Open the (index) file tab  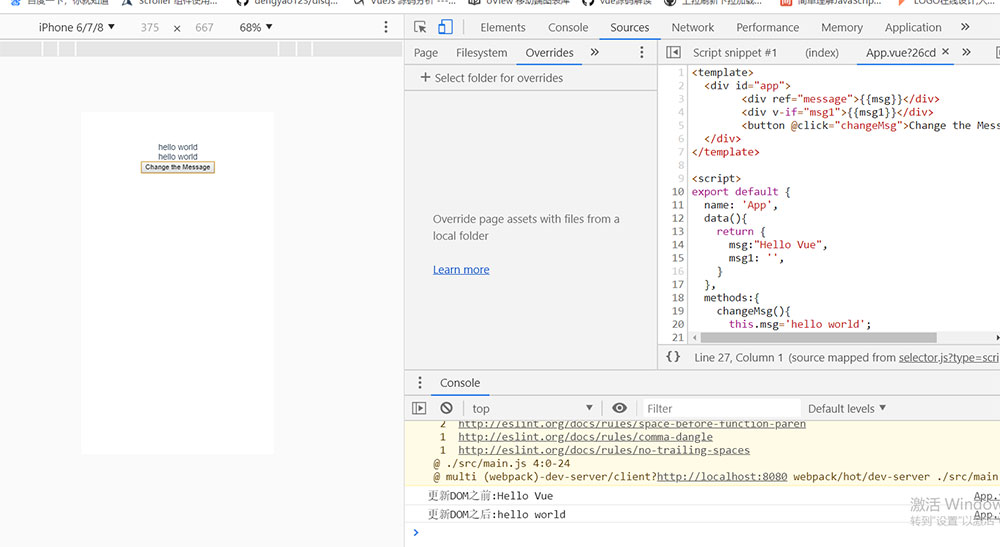click(821, 53)
